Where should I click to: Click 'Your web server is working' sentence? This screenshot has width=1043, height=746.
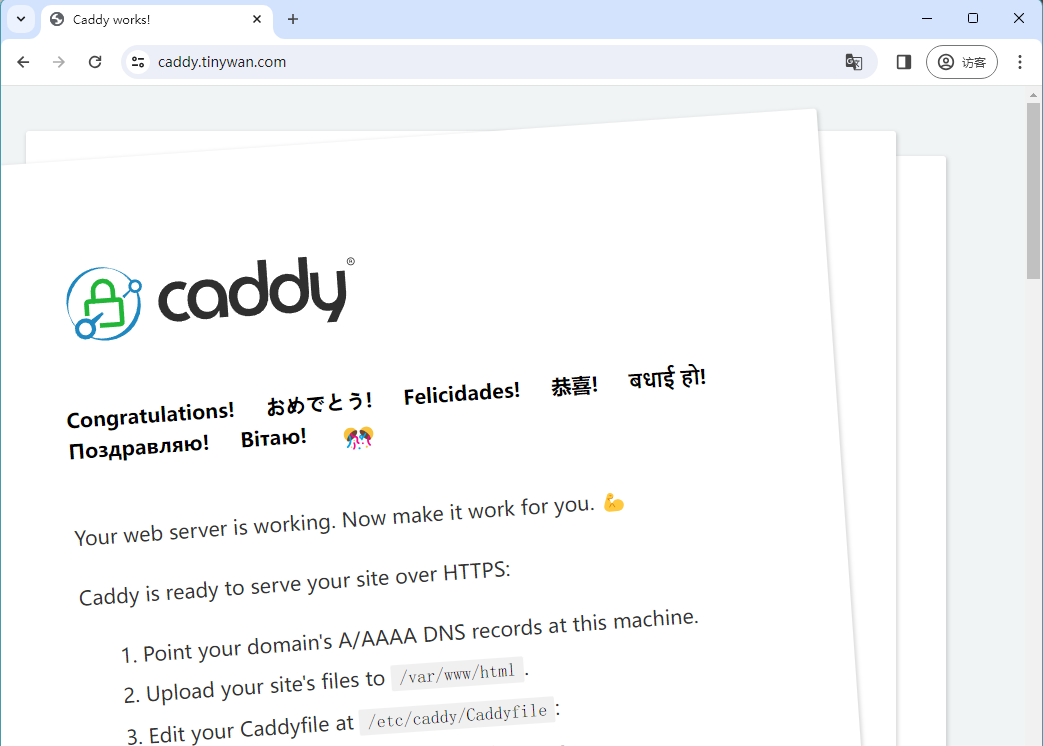pyautogui.click(x=335, y=521)
